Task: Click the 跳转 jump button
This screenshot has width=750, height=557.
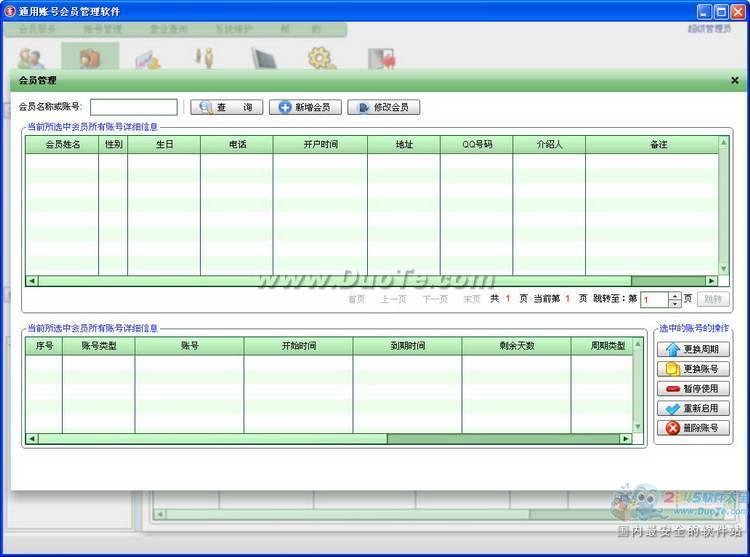Action: tap(713, 299)
